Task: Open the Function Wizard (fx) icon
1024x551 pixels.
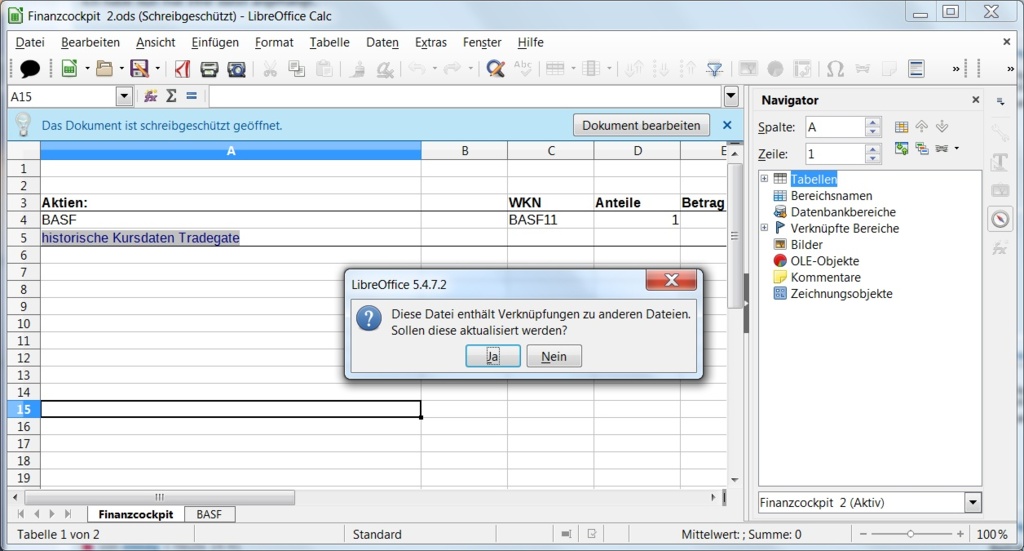Action: pyautogui.click(x=151, y=96)
